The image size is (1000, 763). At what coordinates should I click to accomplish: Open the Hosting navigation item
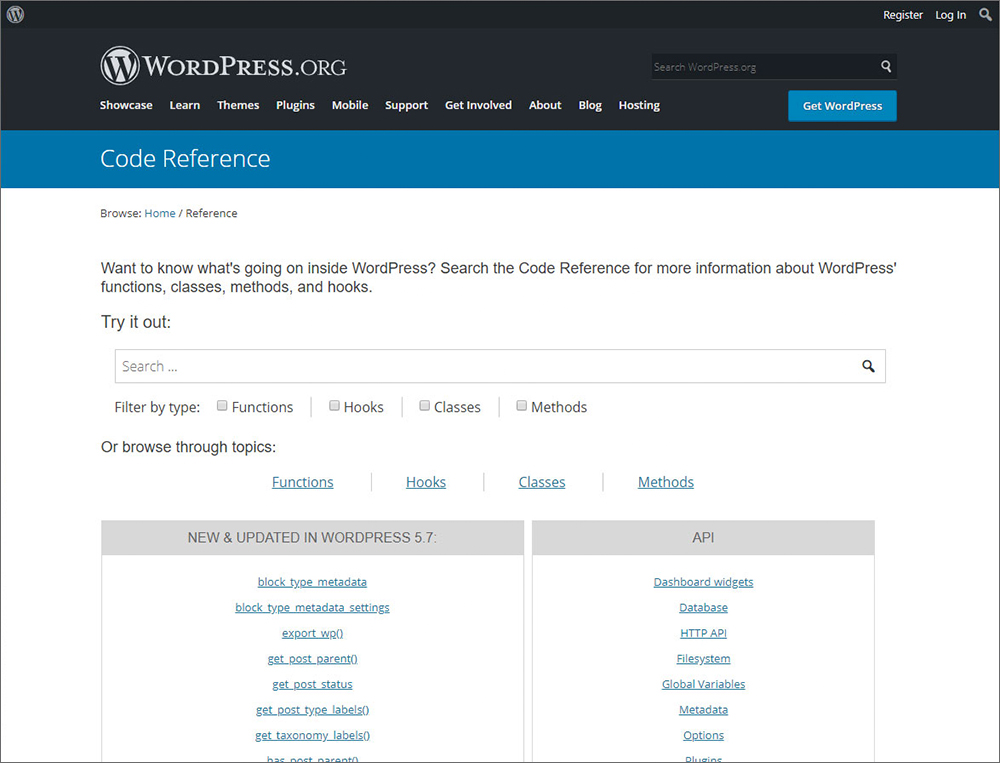coord(639,105)
